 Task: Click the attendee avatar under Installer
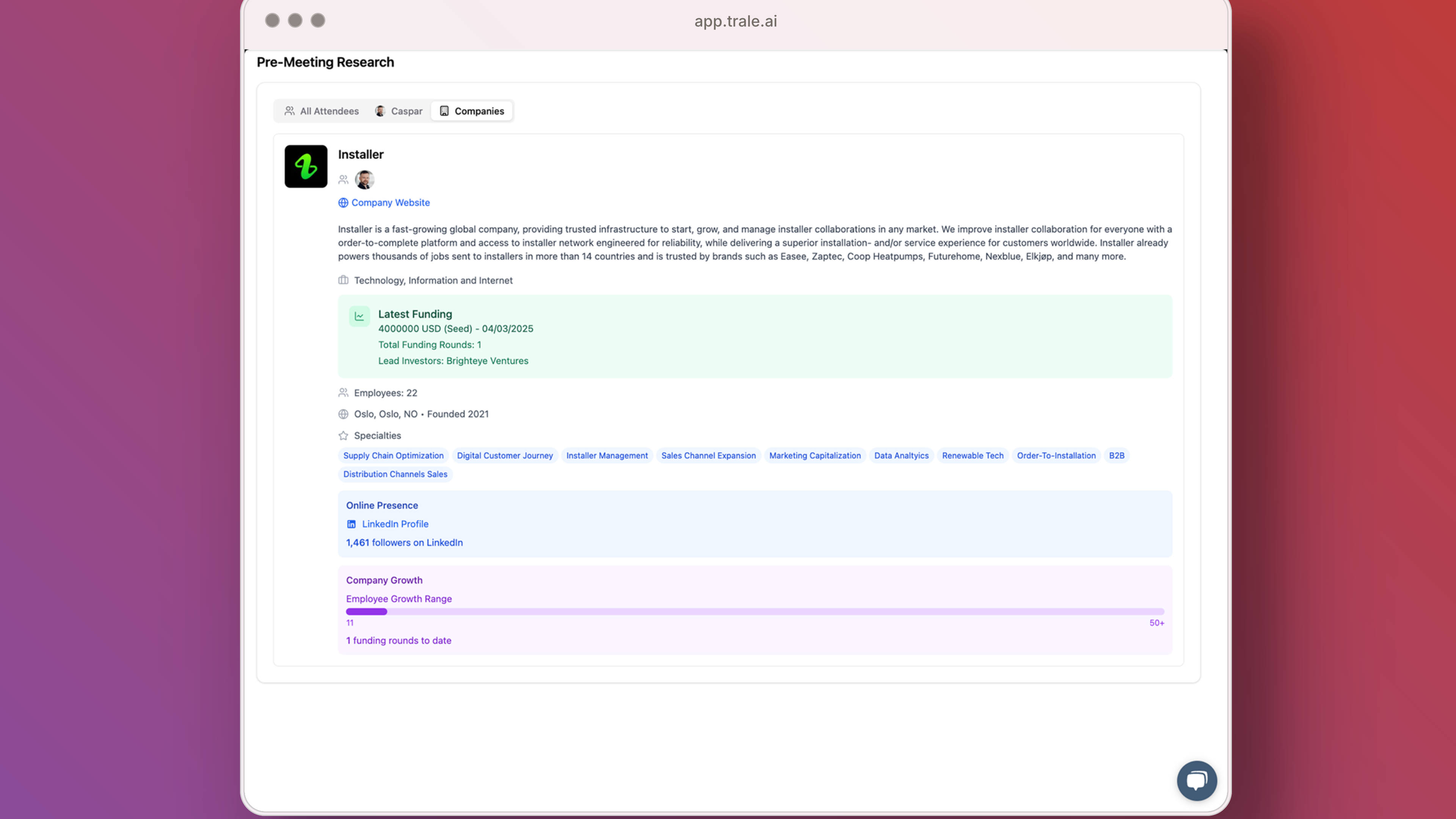click(x=364, y=180)
